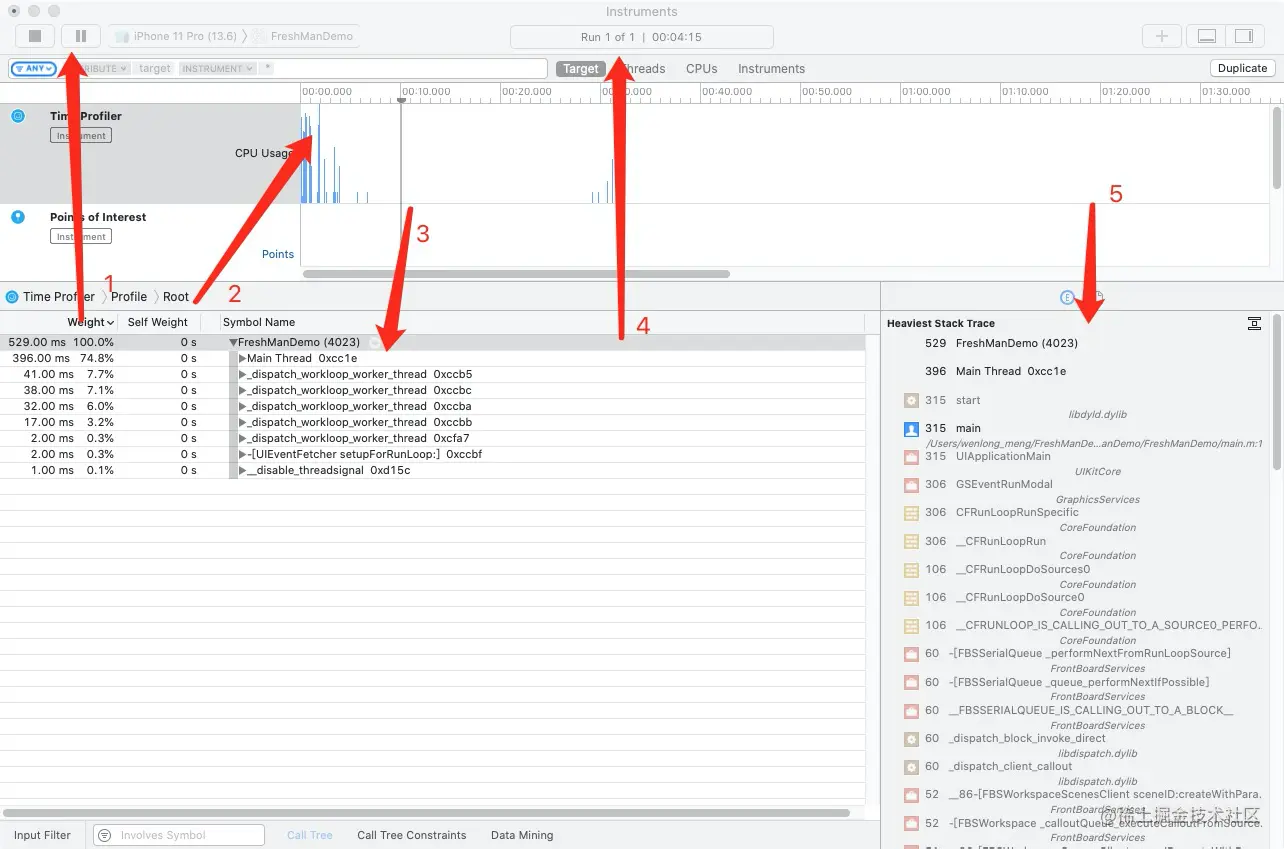Stop the recording with the square button
This screenshot has height=849, width=1284.
tap(35, 36)
